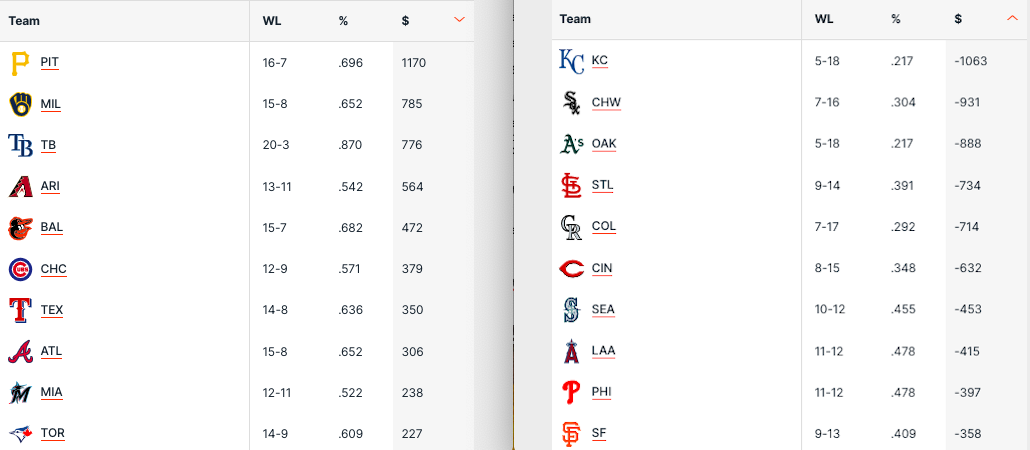The height and width of the screenshot is (450, 1030).
Task: Sort right table by % column header
Action: (896, 19)
